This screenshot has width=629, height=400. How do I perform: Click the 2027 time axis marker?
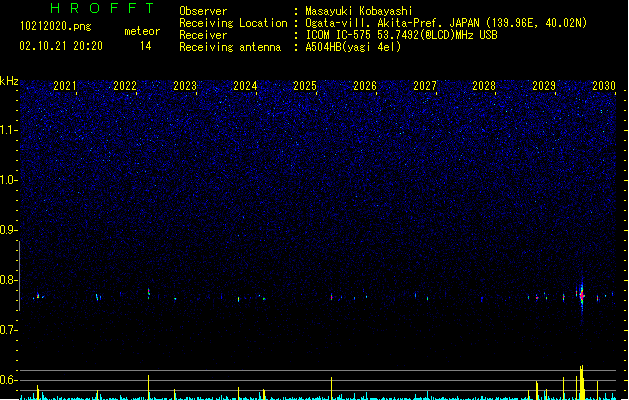[425, 86]
